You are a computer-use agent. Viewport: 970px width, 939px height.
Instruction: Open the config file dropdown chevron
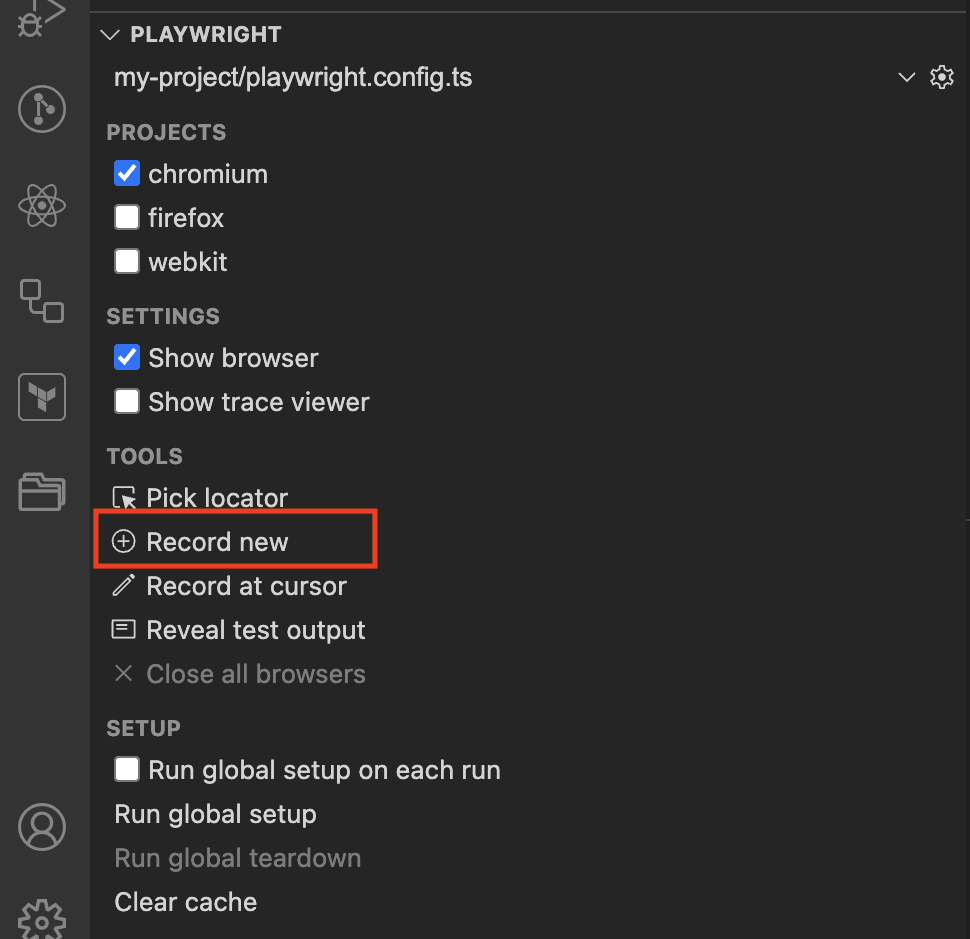[x=906, y=77]
